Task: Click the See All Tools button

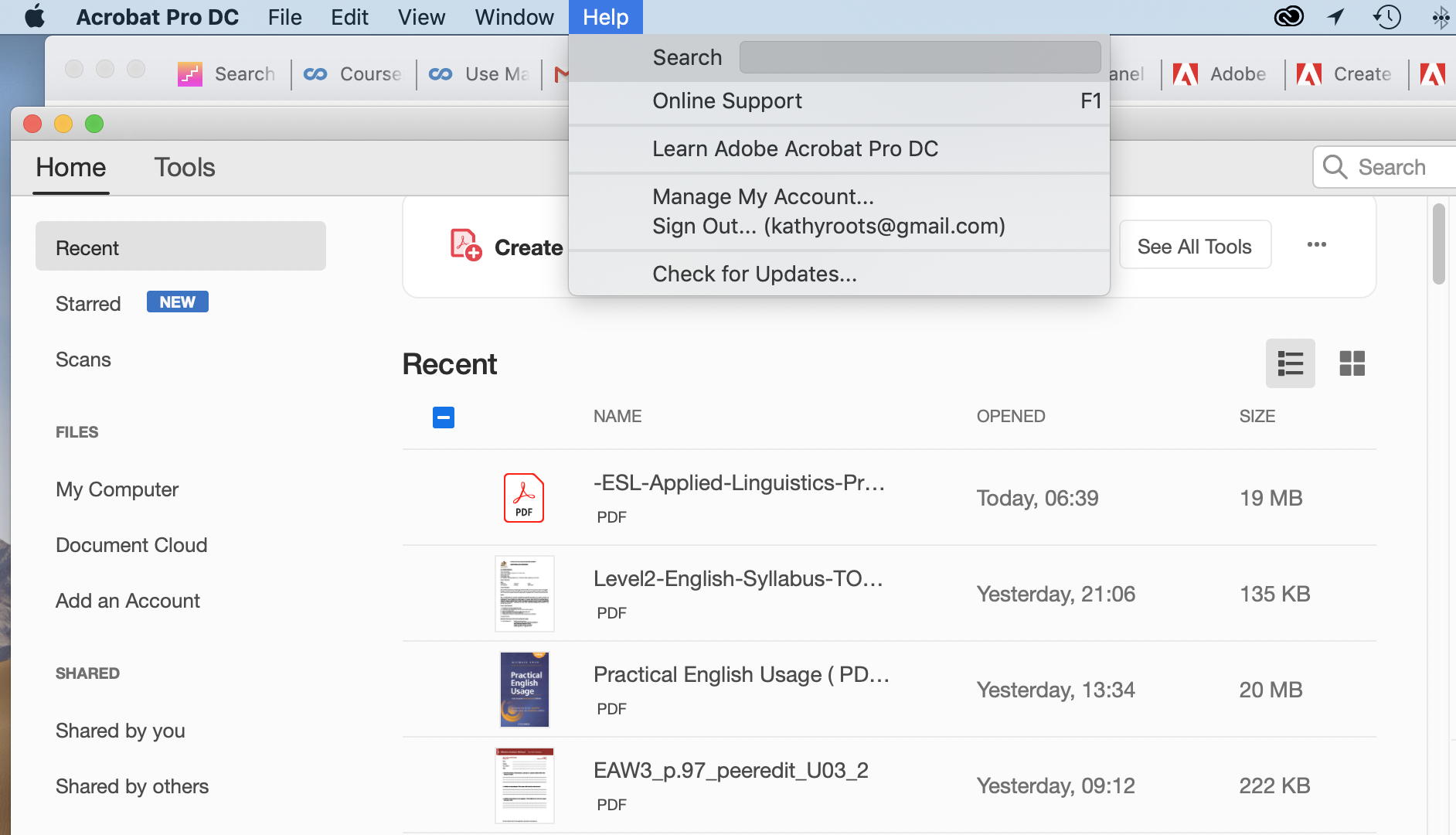Action: 1194,245
